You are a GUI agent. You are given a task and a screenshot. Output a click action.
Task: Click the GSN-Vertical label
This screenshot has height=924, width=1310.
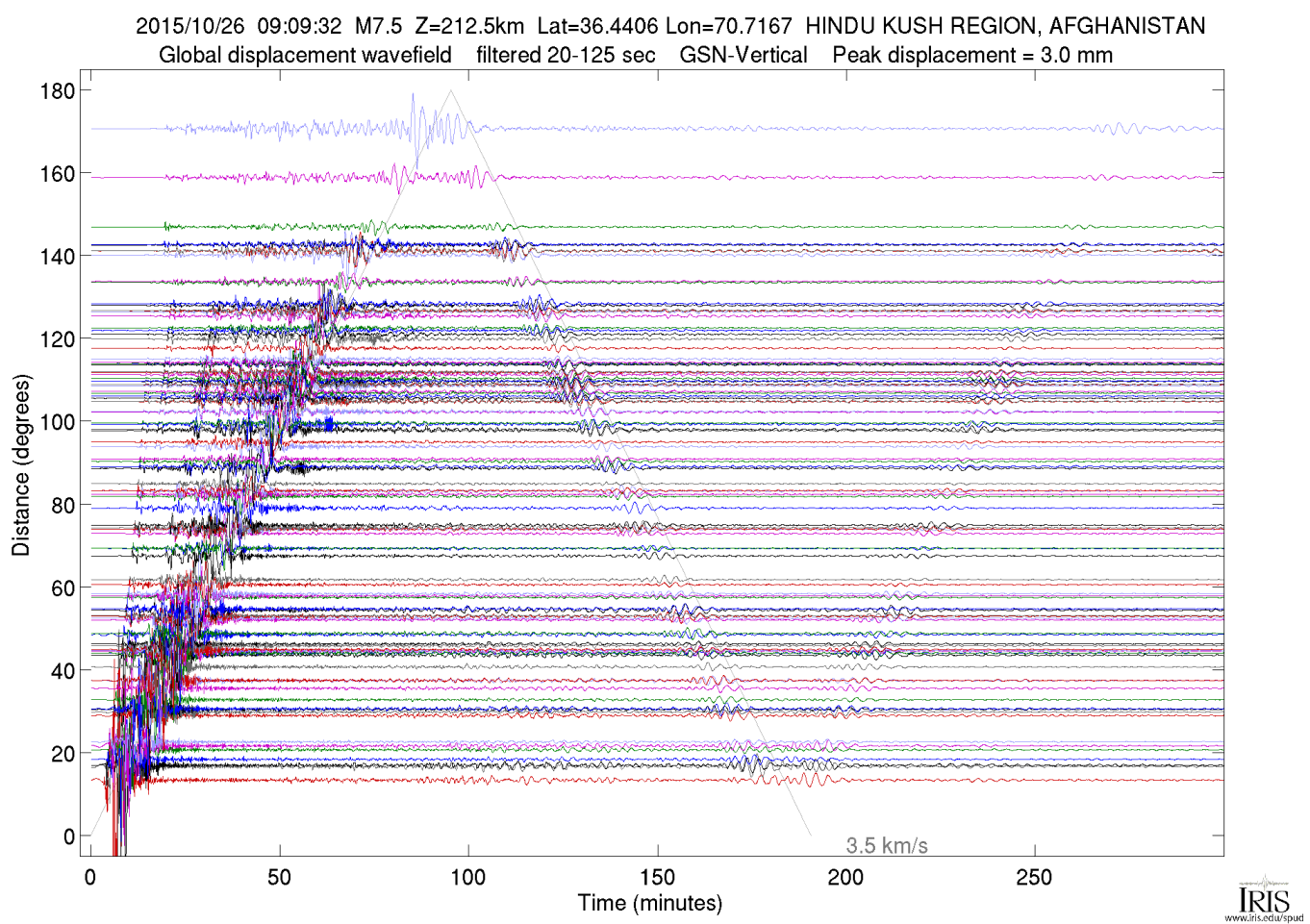pos(743,55)
